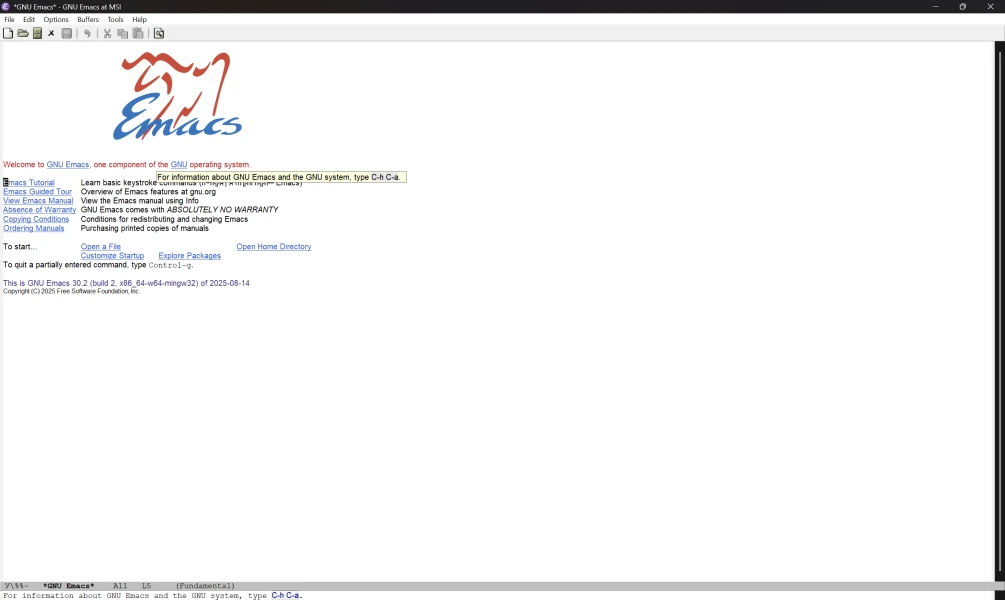Open the File menu
1005x600 pixels.
(x=9, y=19)
